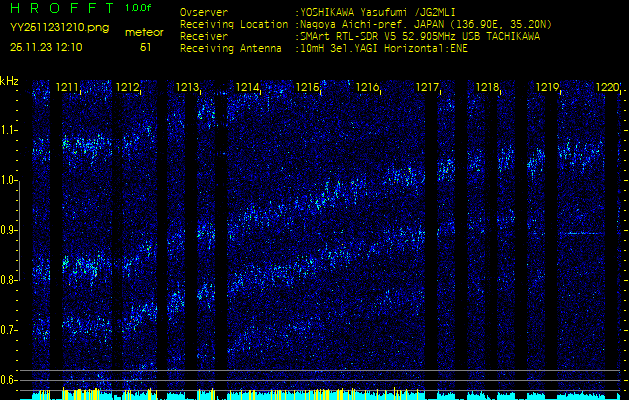
Task: Click the 1216 time marker
Action: tap(367, 87)
